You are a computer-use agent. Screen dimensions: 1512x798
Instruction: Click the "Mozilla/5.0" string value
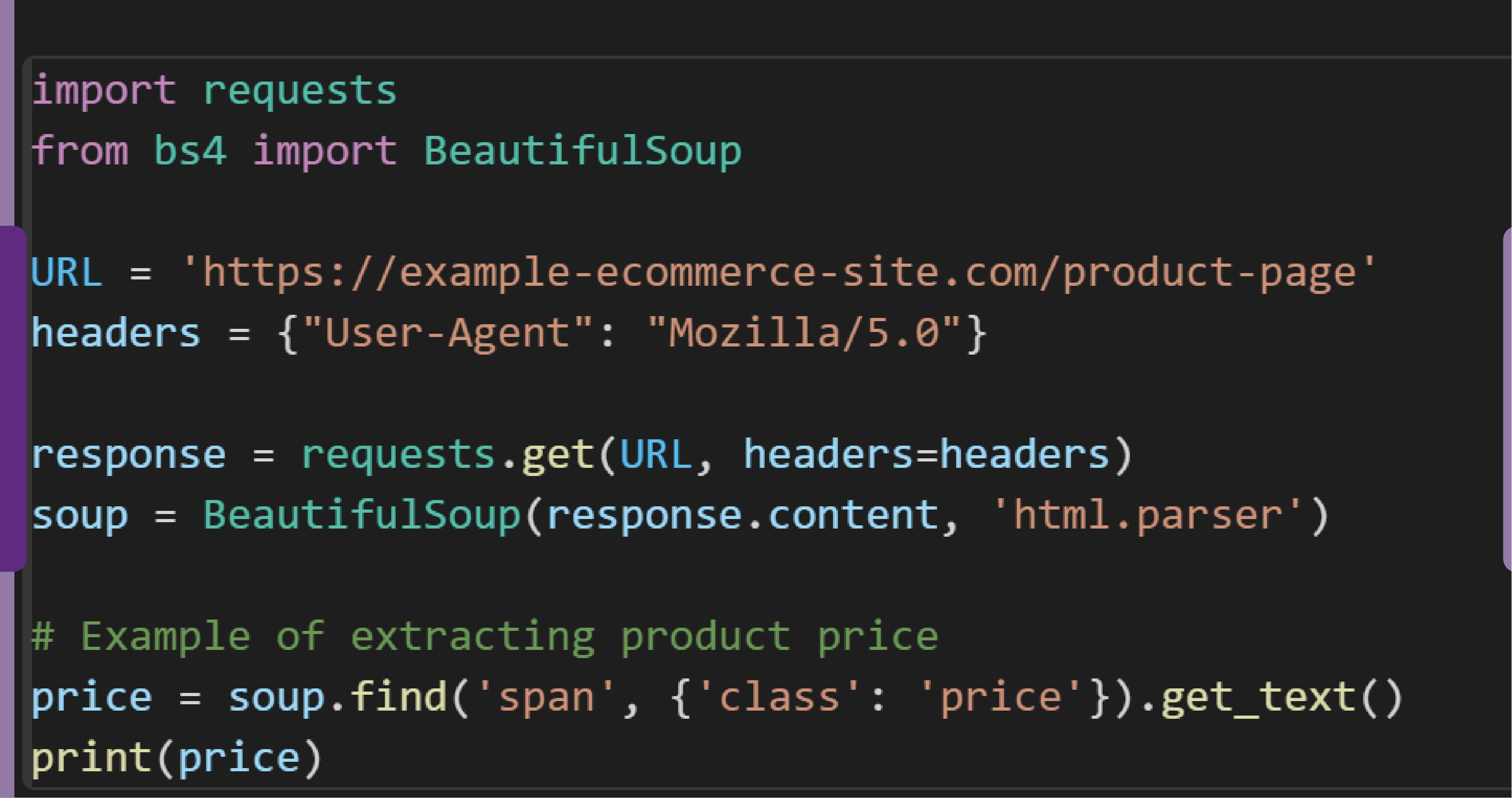(x=804, y=333)
